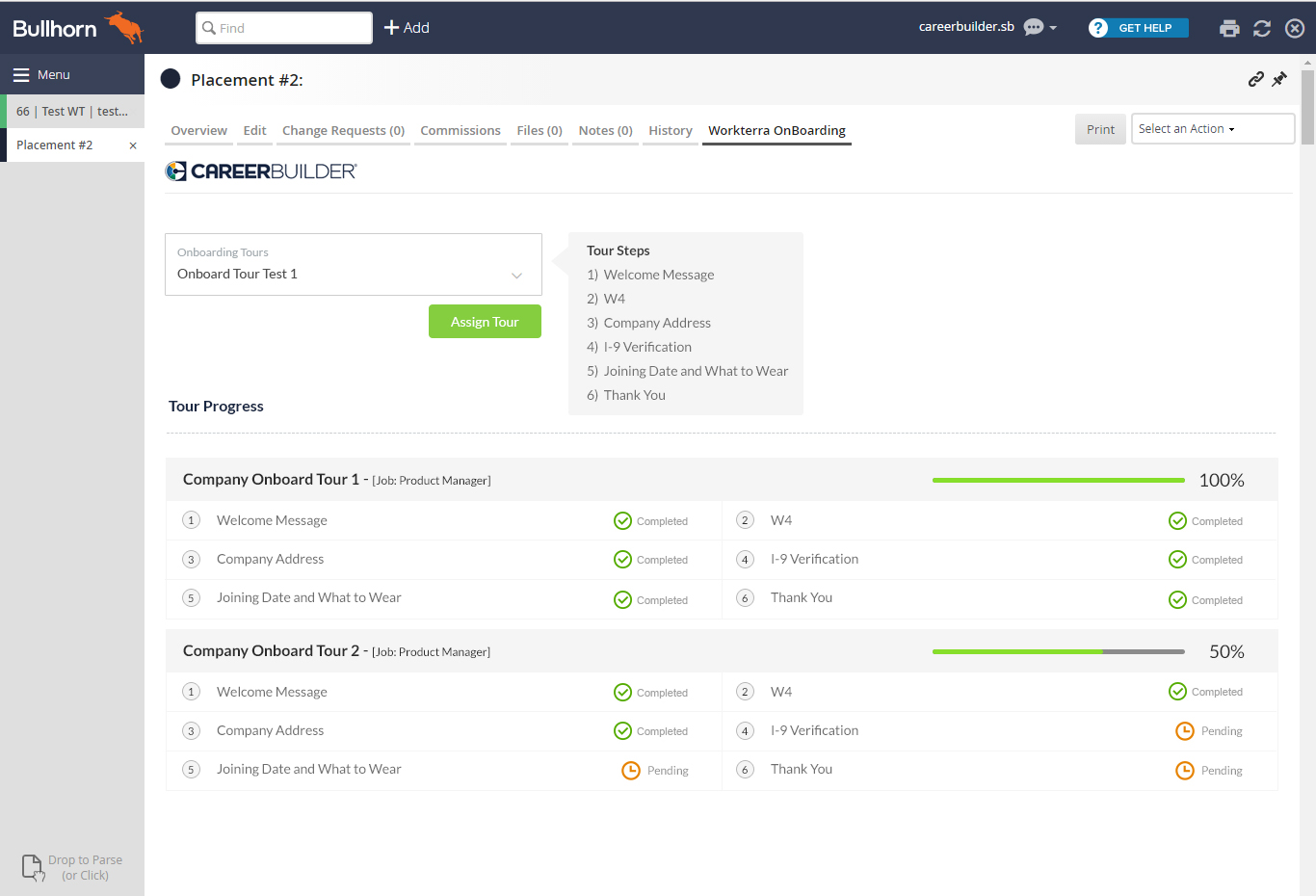
Task: Click Completed check icon for Tour 1 I-9 Verification
Action: (1177, 560)
